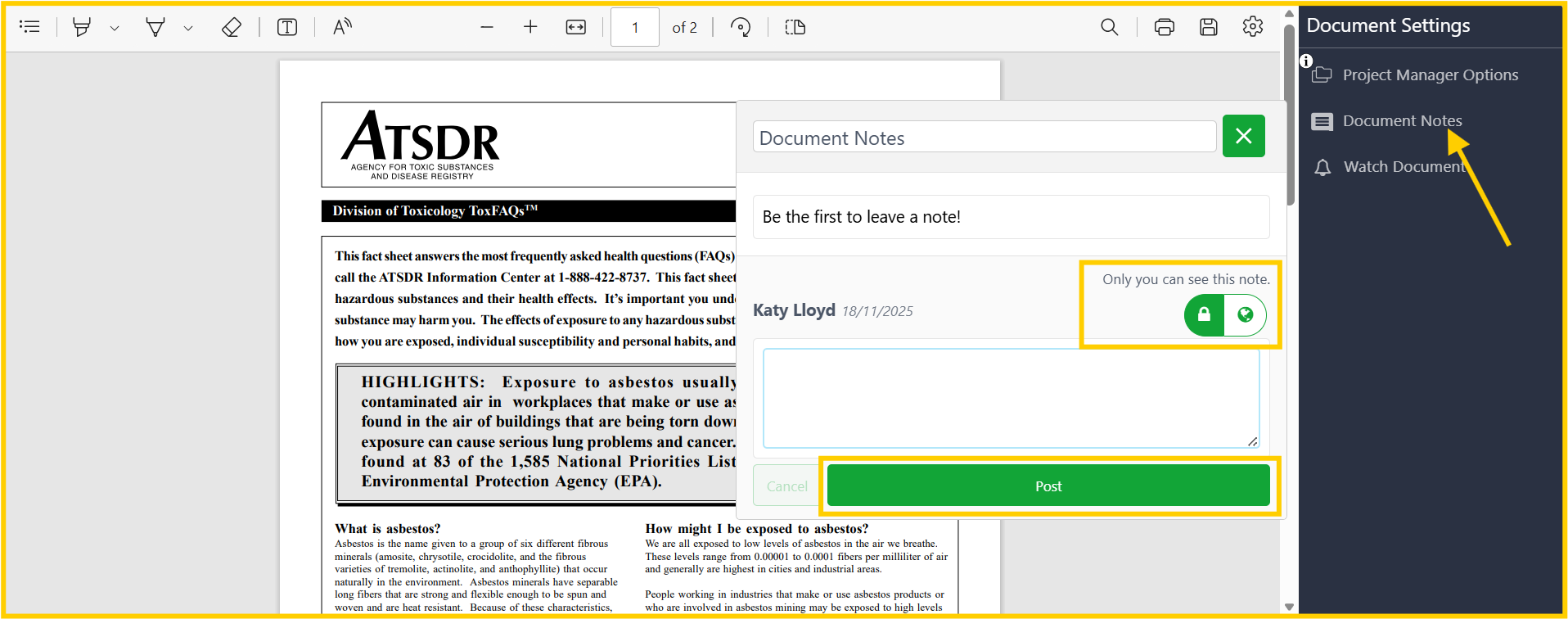Open the table of contents sidebar

click(29, 27)
